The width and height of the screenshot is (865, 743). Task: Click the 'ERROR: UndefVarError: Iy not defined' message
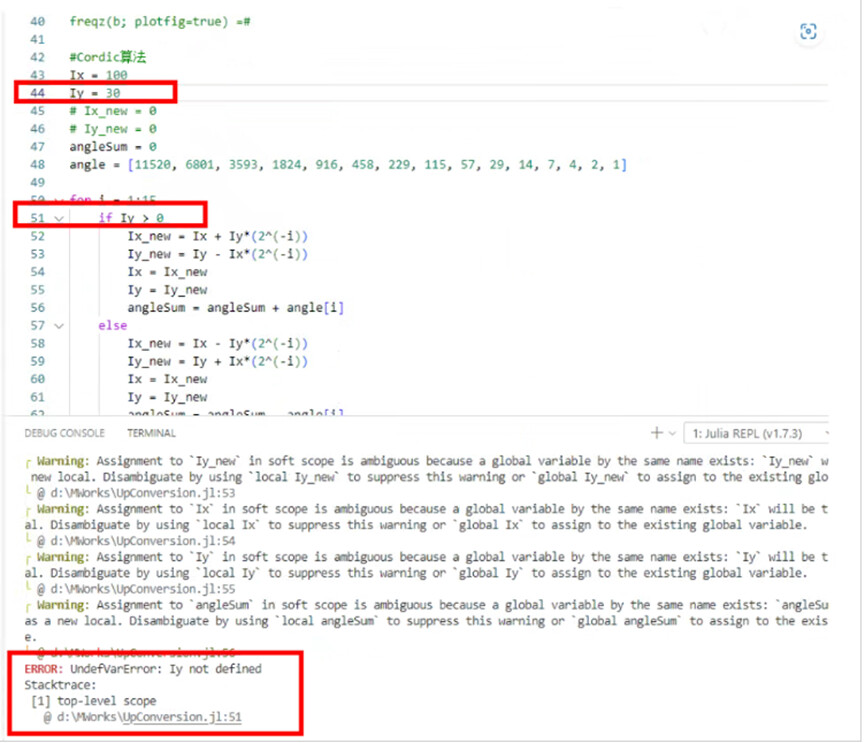pyautogui.click(x=143, y=669)
